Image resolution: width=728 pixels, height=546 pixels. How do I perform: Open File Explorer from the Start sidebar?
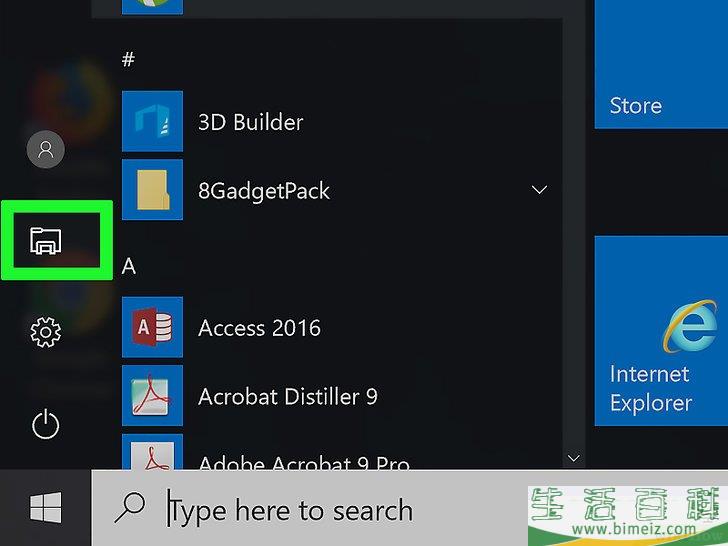pos(46,241)
